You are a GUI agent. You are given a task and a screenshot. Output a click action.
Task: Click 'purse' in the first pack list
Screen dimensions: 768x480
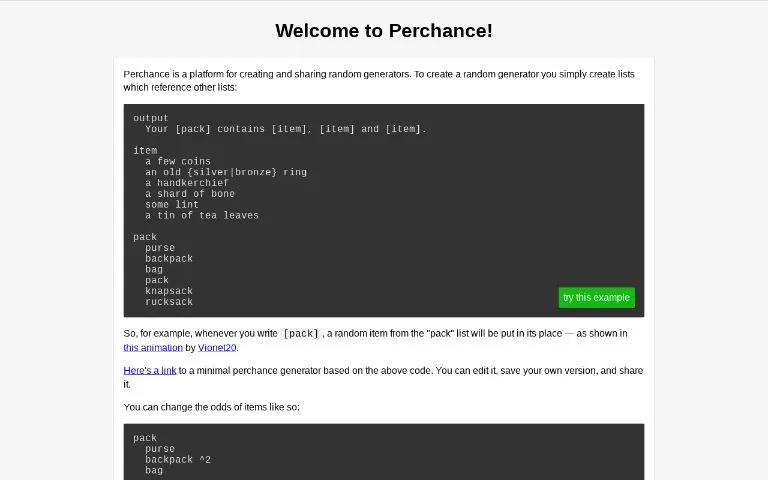[x=160, y=248]
